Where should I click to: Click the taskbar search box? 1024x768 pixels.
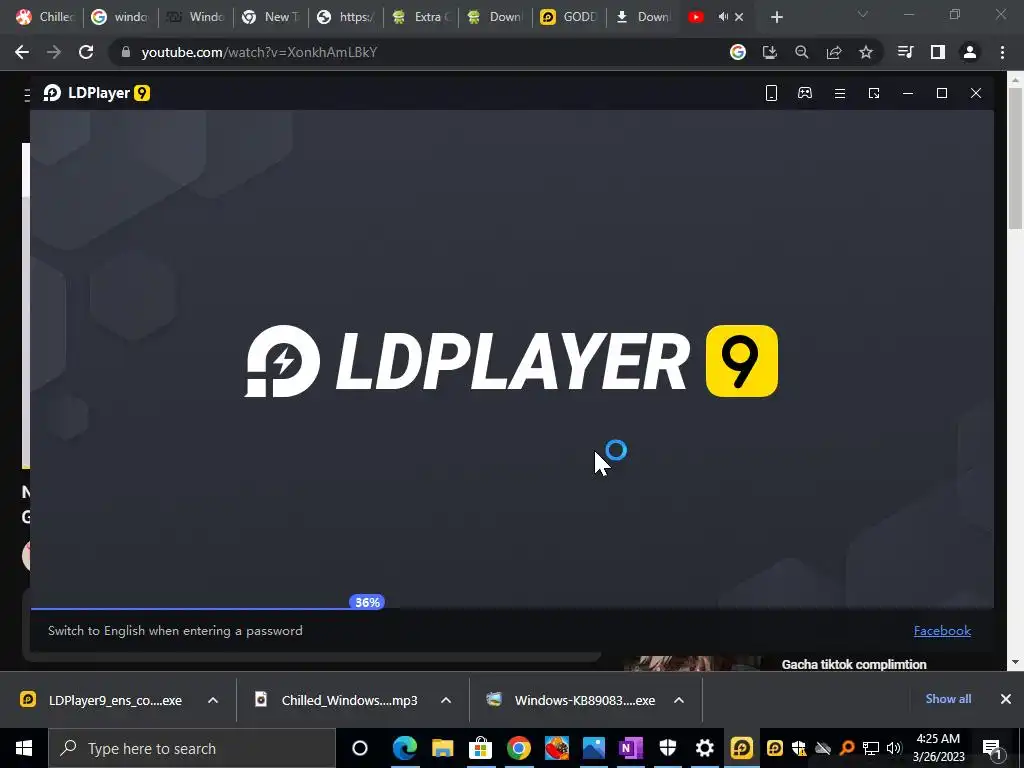pyautogui.click(x=192, y=748)
